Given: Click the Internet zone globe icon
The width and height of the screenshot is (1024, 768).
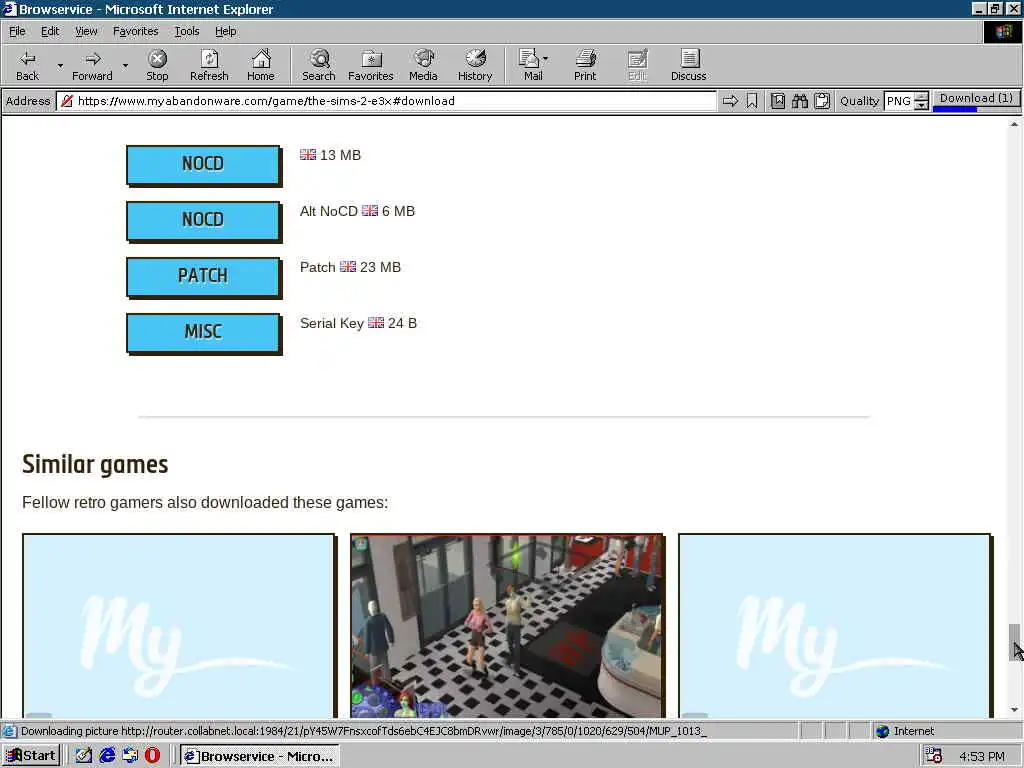Looking at the screenshot, I should [882, 731].
